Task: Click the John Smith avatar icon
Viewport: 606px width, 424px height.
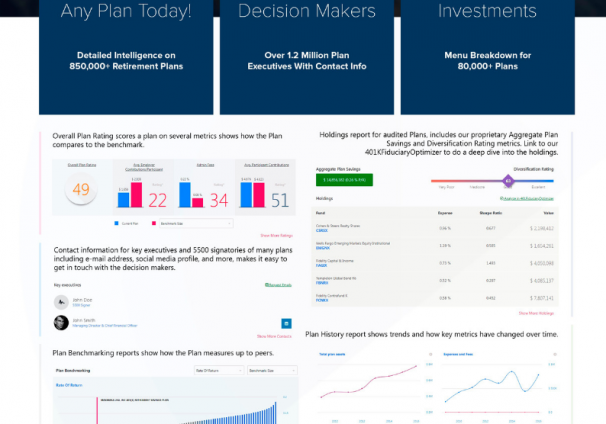Action: [62, 322]
